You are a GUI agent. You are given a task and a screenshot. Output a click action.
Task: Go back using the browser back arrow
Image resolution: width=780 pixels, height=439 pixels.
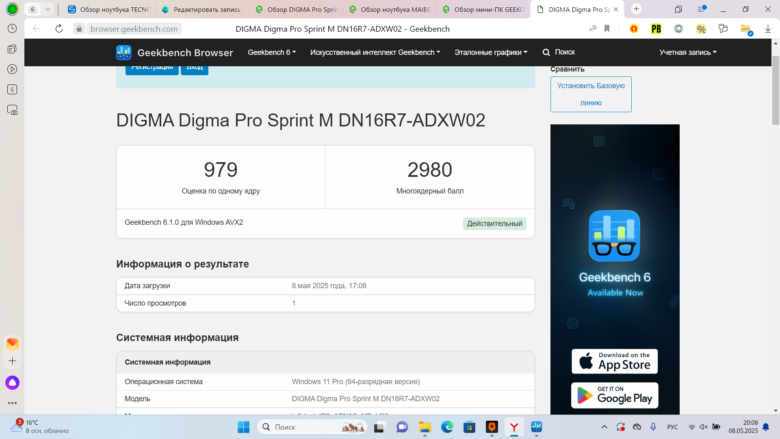pos(36,29)
